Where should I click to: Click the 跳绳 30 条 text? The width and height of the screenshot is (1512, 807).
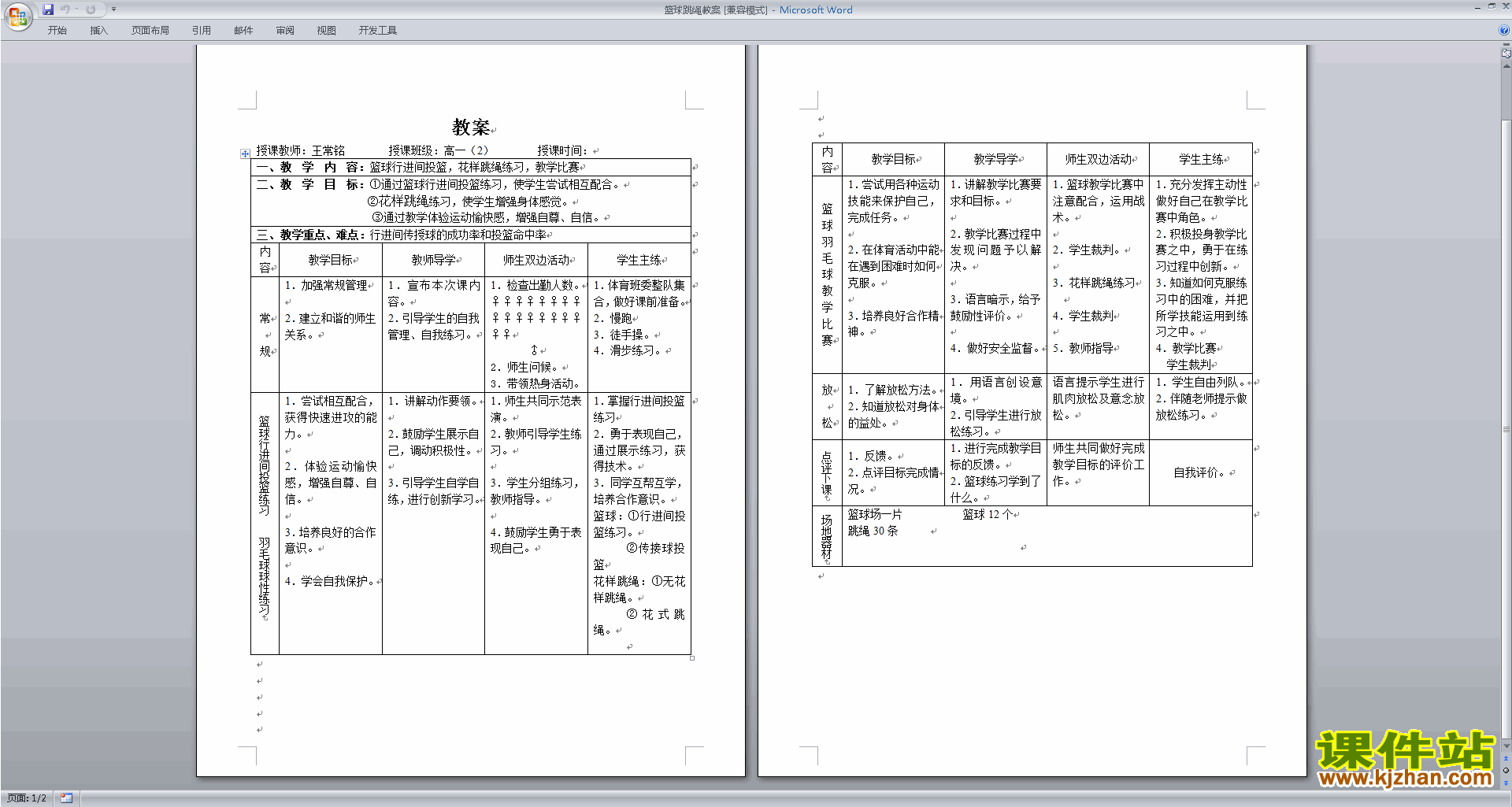pos(873,531)
